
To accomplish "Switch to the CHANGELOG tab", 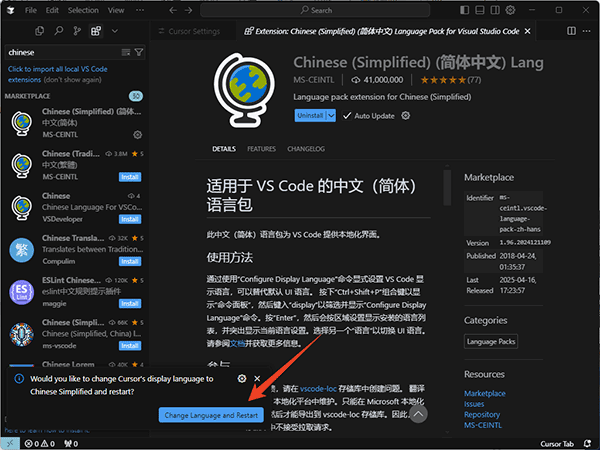I will (306, 149).
